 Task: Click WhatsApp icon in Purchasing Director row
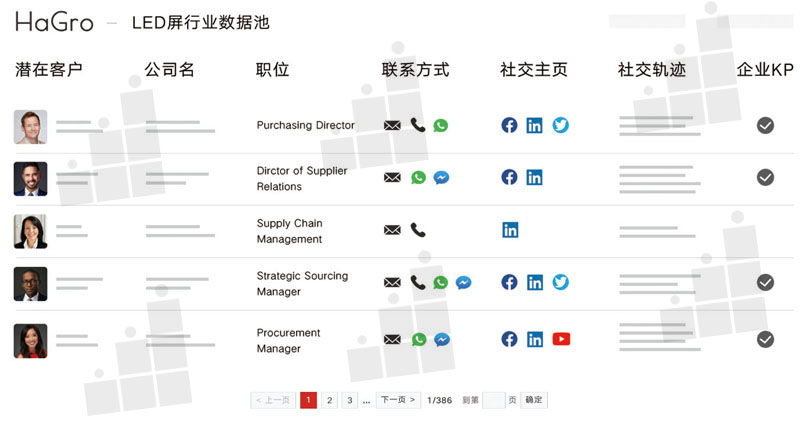pyautogui.click(x=441, y=126)
